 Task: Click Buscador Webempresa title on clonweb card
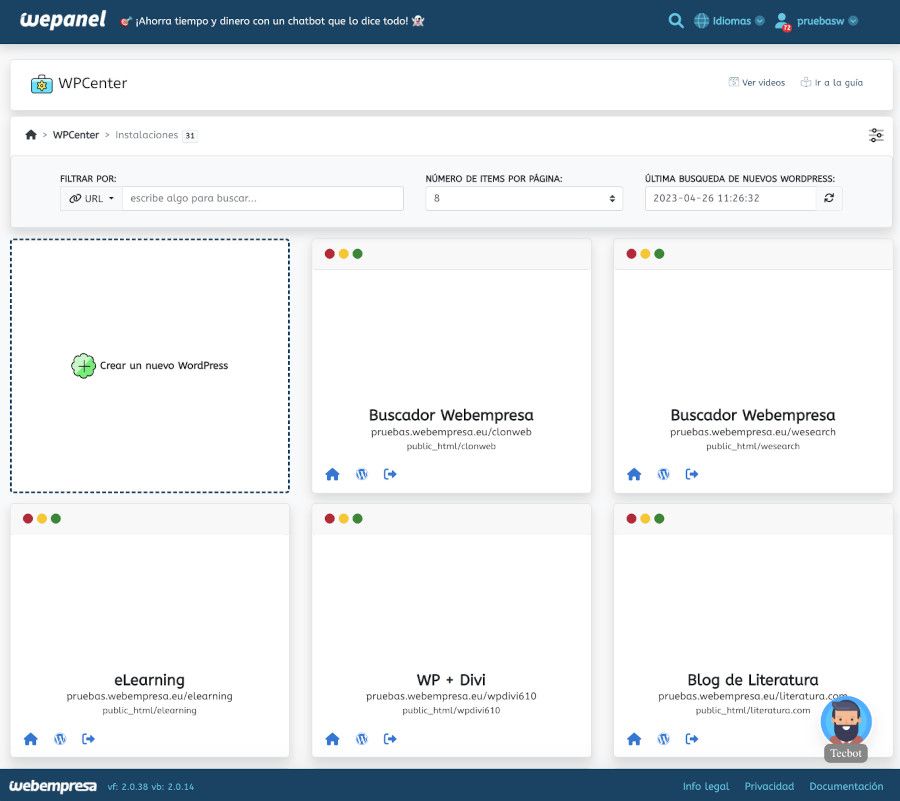pos(451,415)
